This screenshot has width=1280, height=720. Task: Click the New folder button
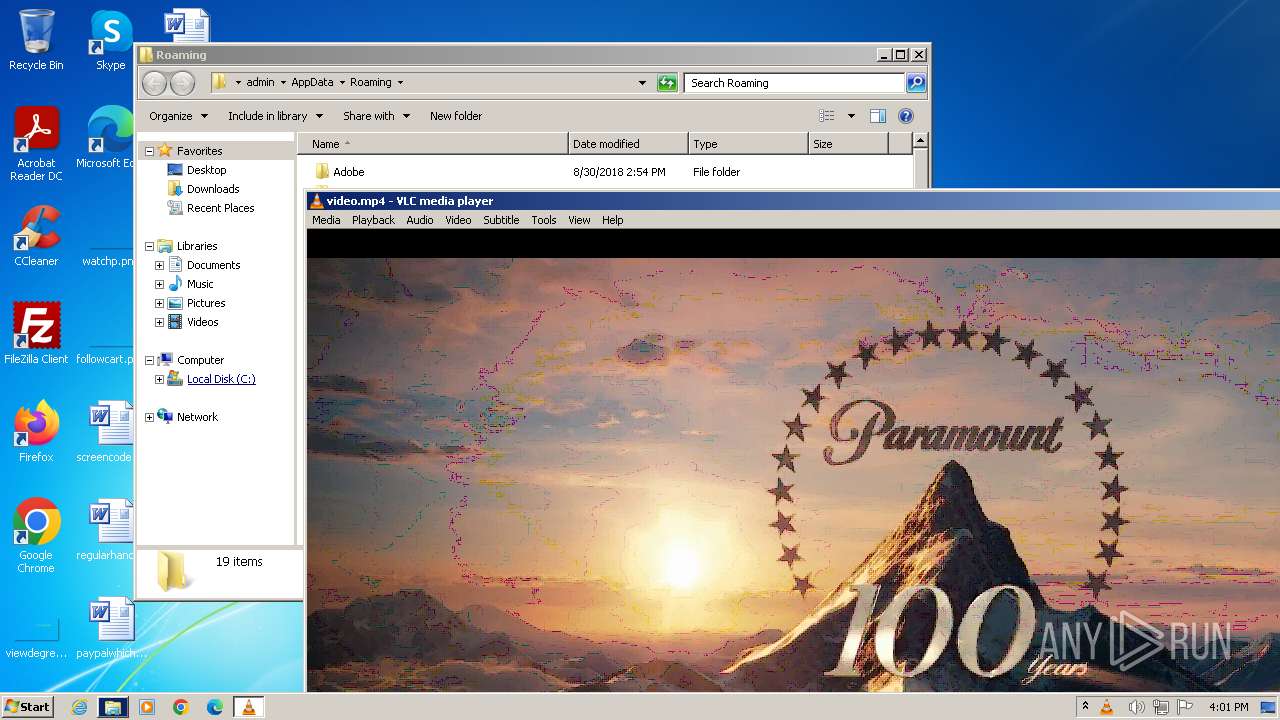456,116
